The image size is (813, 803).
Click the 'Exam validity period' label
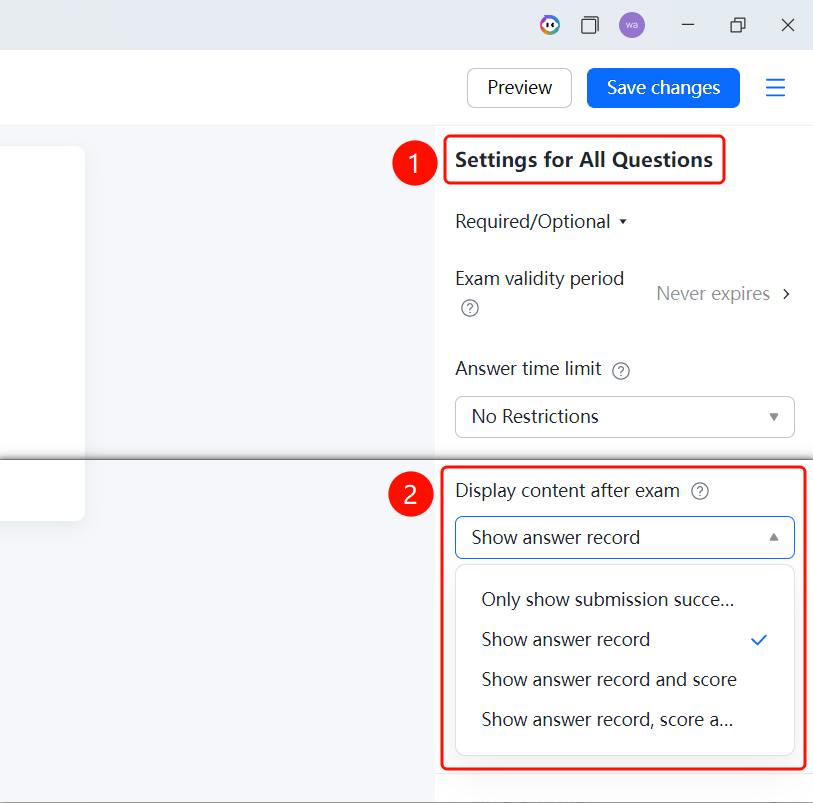(x=539, y=279)
